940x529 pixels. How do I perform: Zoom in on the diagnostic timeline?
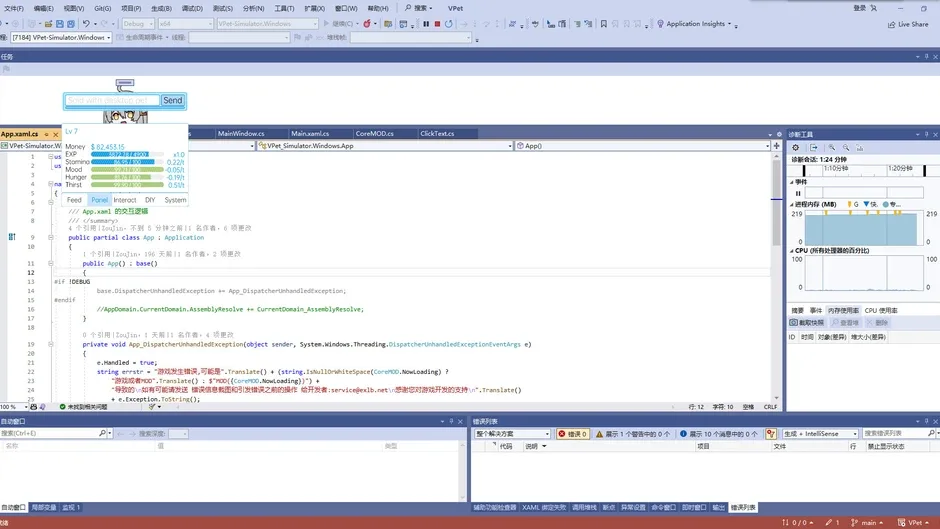(x=832, y=148)
